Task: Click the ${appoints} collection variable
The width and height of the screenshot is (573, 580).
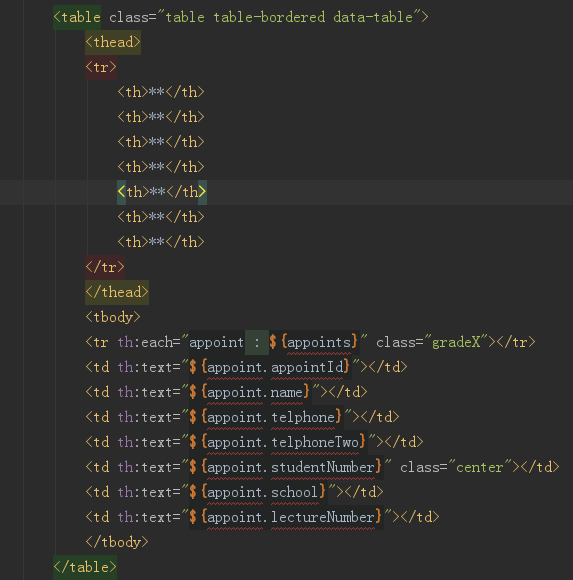Action: coord(314,342)
